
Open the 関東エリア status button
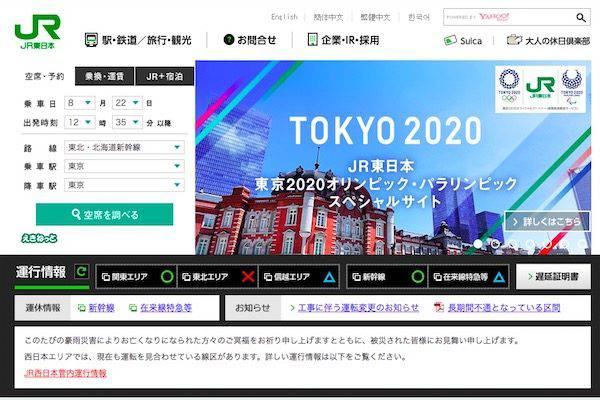pyautogui.click(x=136, y=276)
